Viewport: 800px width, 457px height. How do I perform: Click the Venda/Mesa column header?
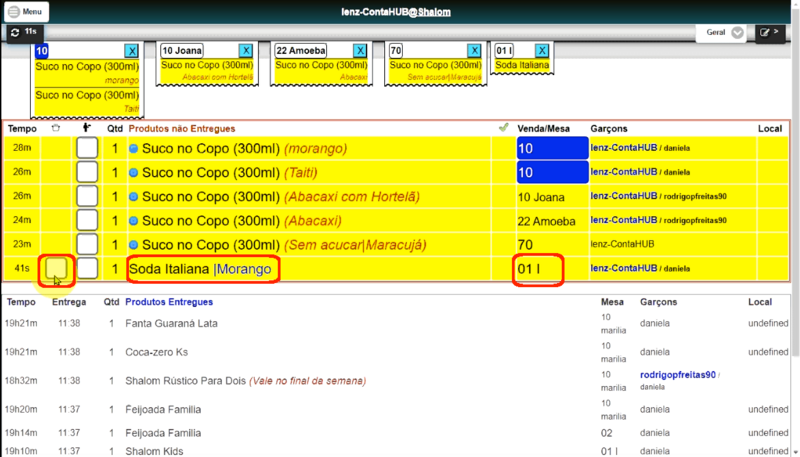543,129
